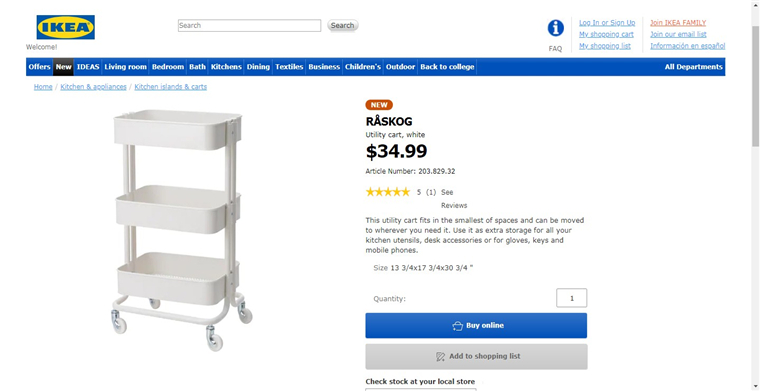
Task: Click the Search button
Action: [x=343, y=25]
